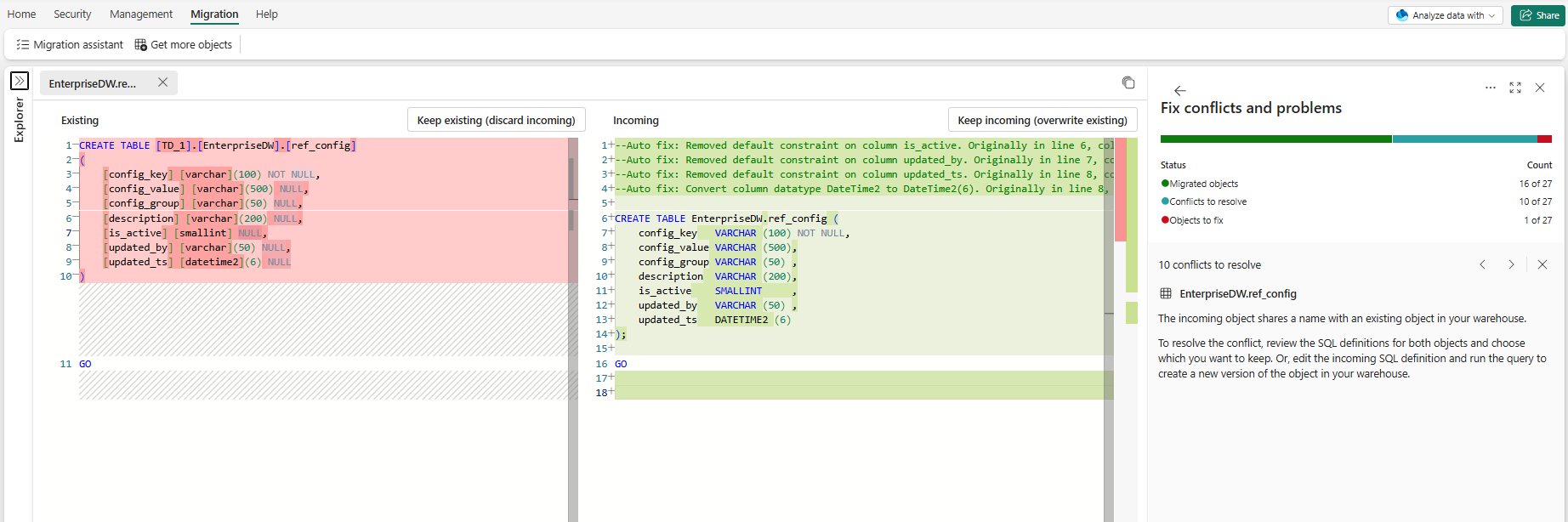This screenshot has height=522, width=1568.
Task: Click the Get more objects icon
Action: 141,44
